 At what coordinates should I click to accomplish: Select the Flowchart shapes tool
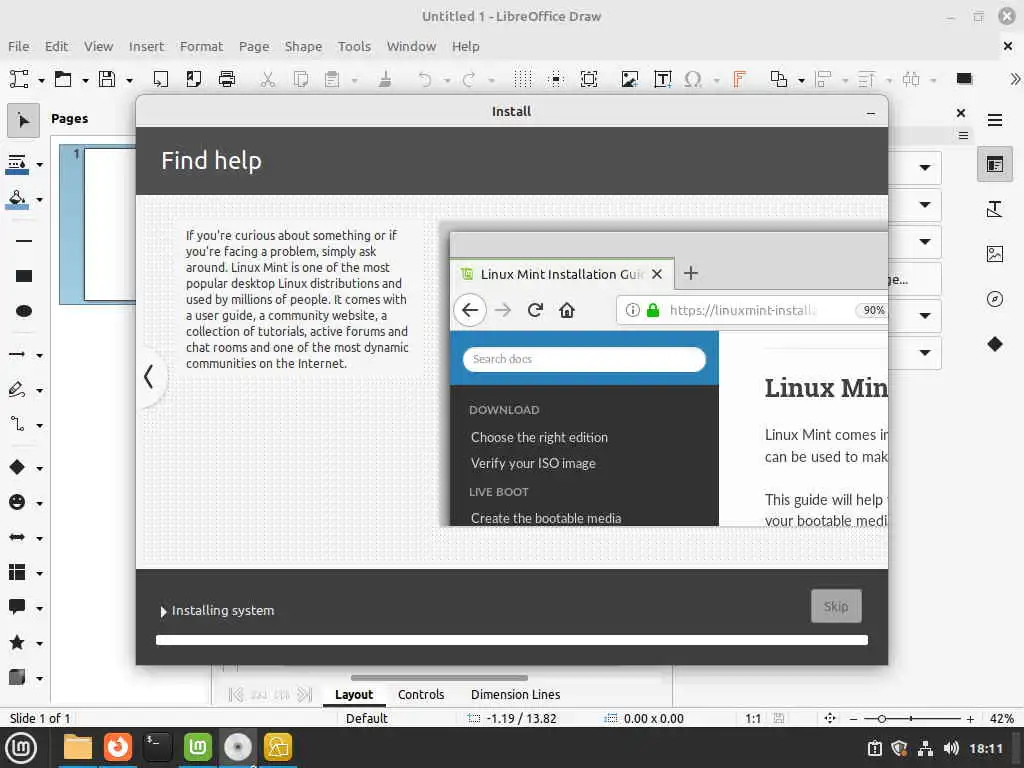tap(17, 572)
